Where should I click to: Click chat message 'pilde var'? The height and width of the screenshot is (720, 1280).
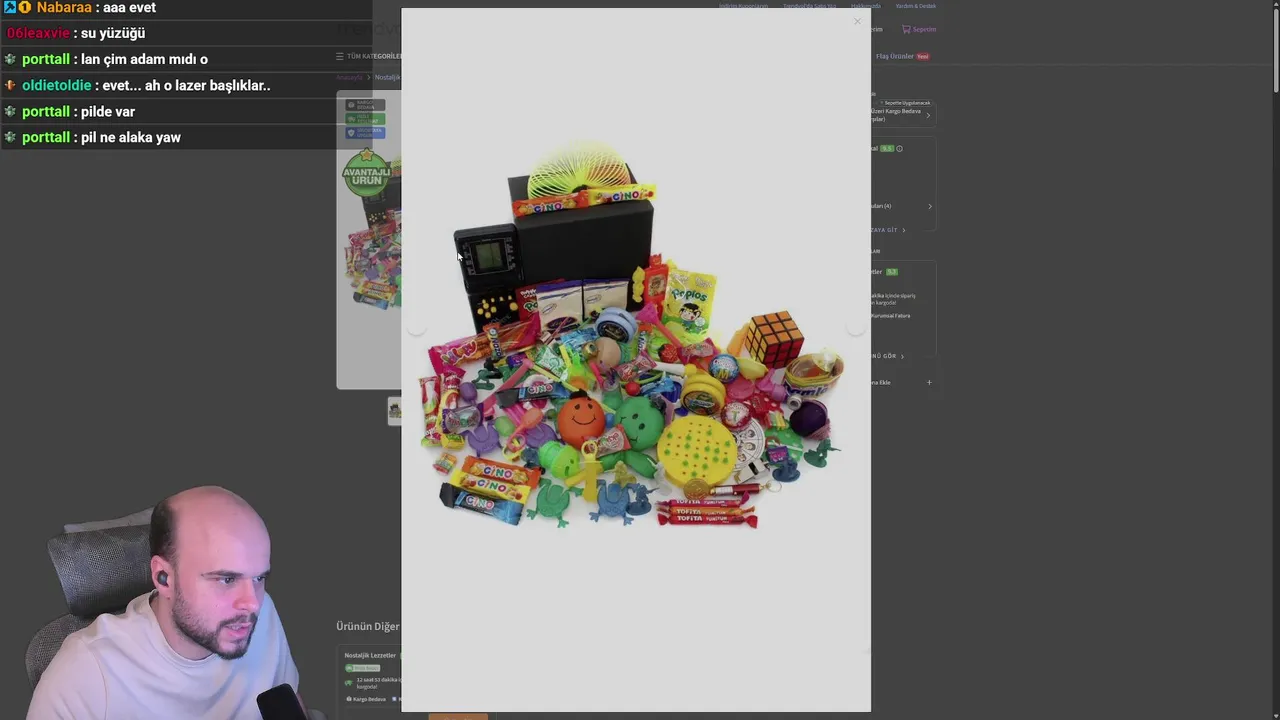(108, 111)
